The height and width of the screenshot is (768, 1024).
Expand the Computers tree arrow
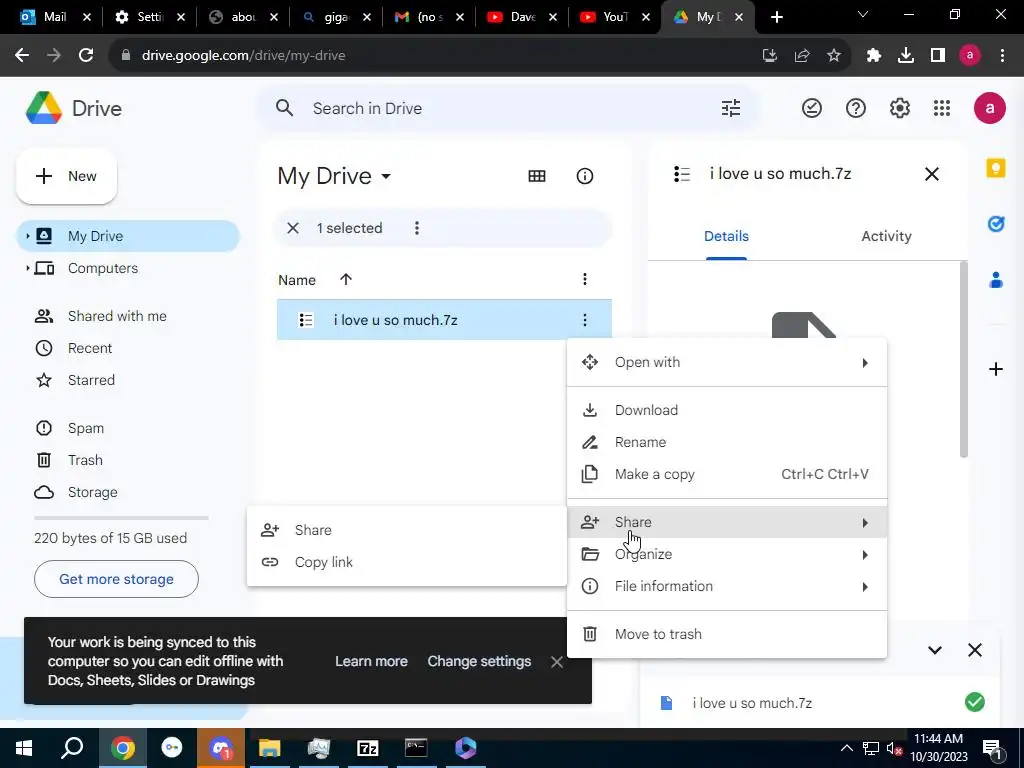point(27,268)
